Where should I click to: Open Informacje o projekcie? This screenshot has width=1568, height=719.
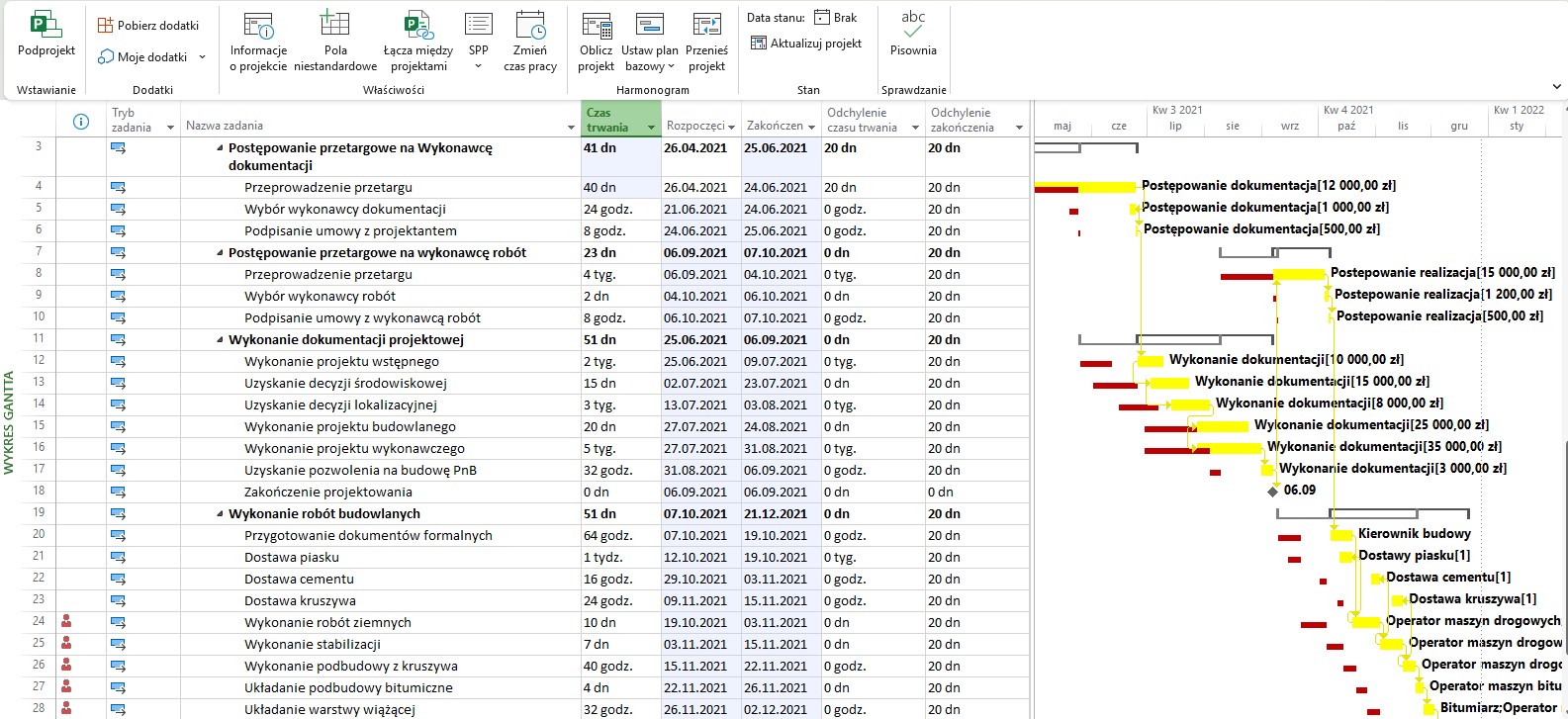pyautogui.click(x=258, y=26)
